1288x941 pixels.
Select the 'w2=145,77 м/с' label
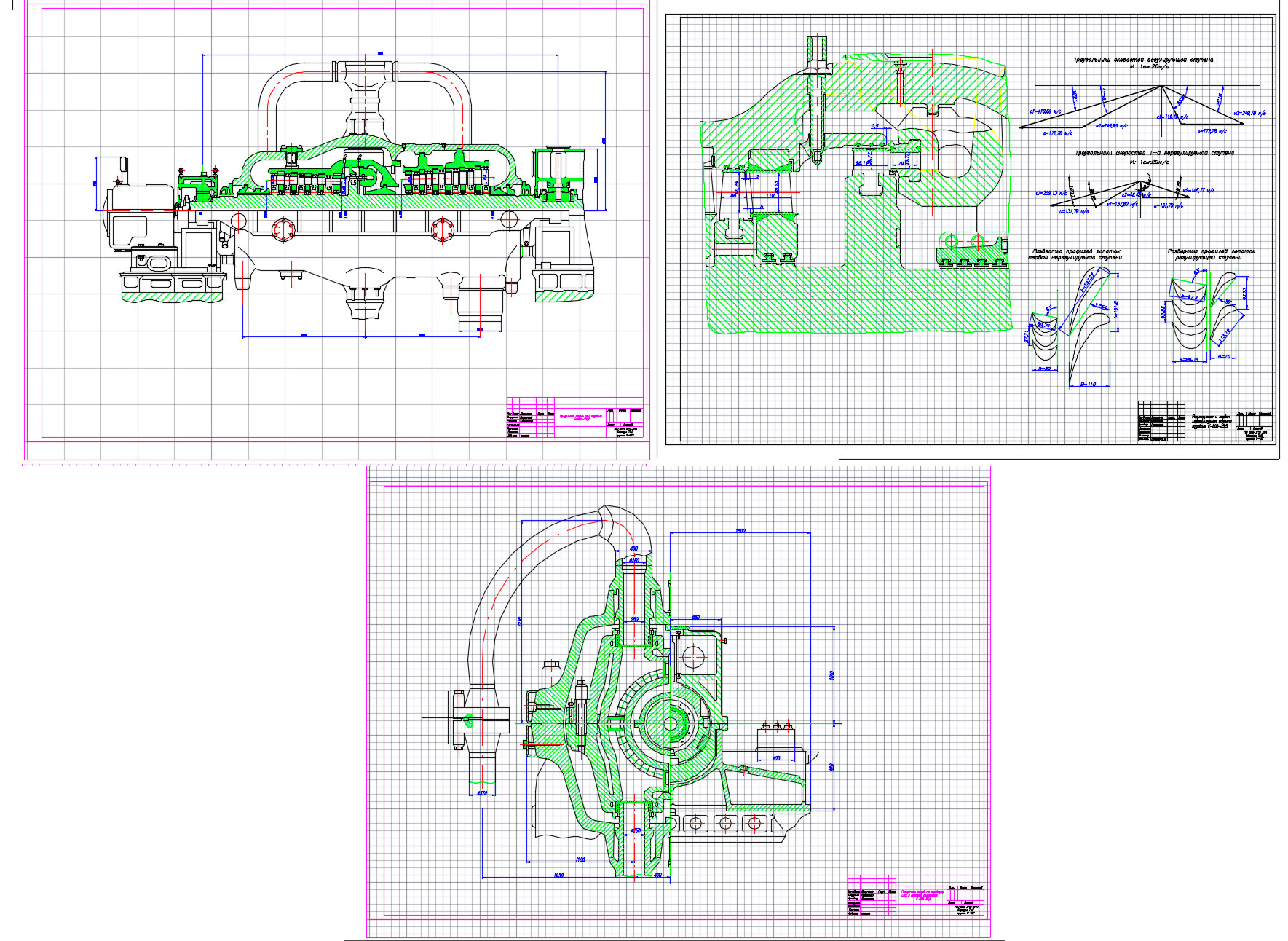1200,190
